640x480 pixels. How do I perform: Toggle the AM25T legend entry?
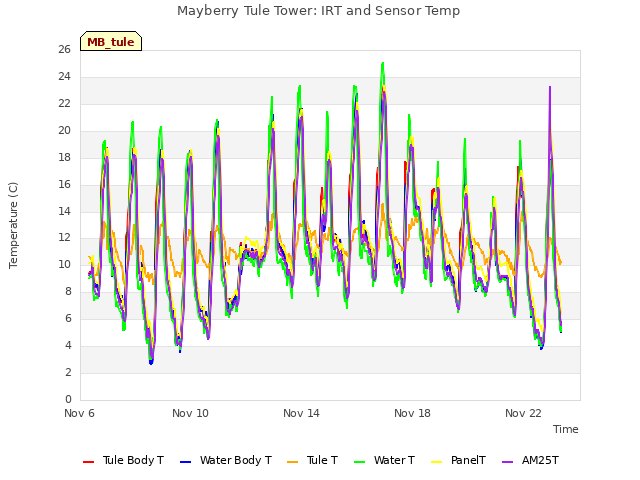coord(530,460)
